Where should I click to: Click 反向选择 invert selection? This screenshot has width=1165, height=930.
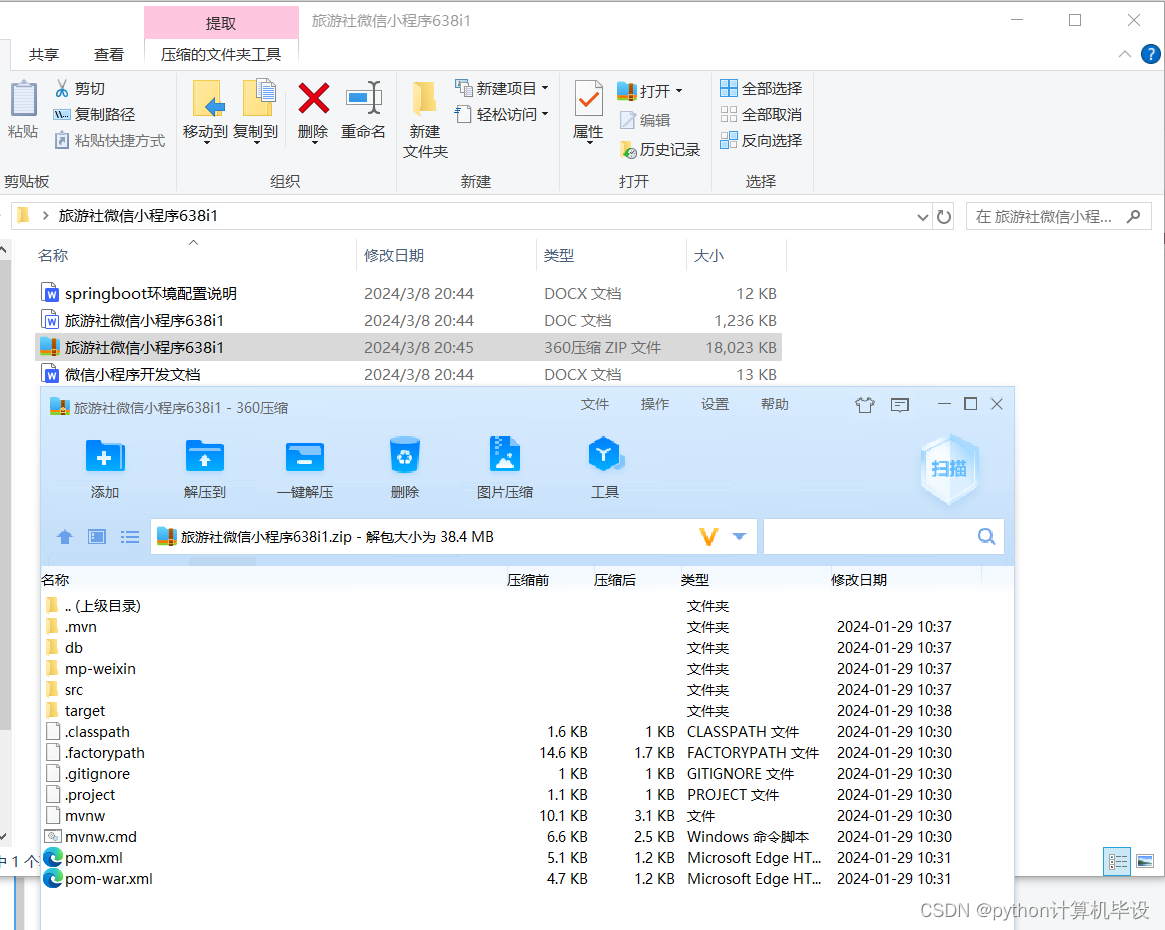[761, 140]
